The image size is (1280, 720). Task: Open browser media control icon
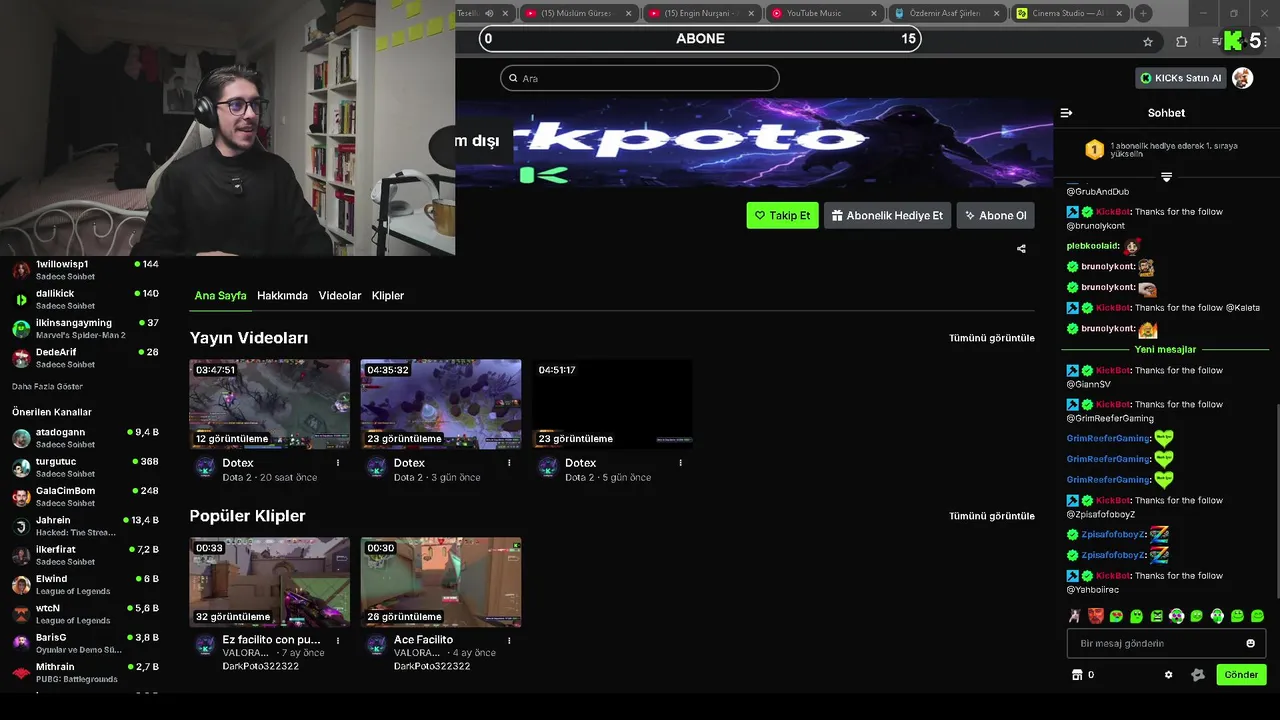[1216, 42]
